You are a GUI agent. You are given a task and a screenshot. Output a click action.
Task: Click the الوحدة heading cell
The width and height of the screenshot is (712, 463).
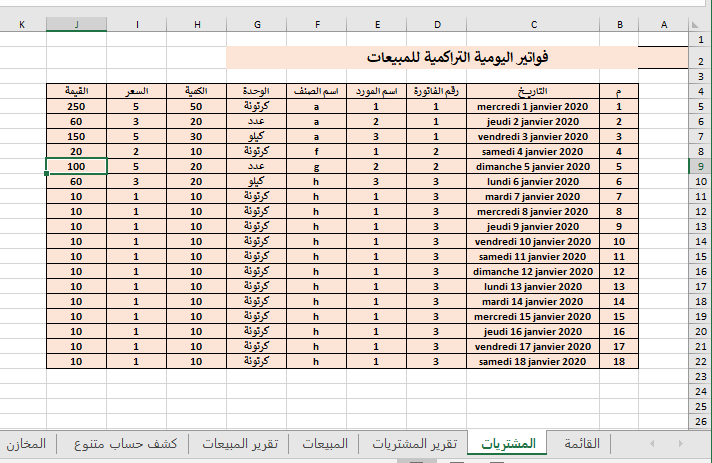pyautogui.click(x=257, y=91)
